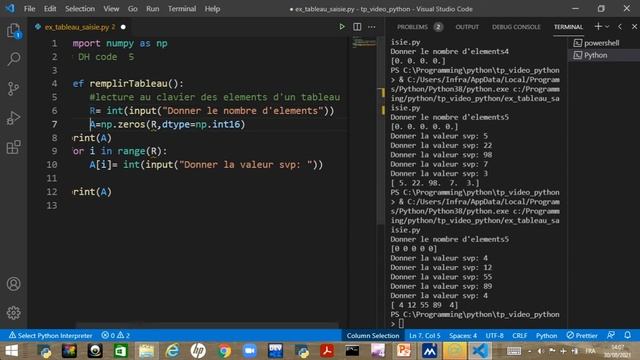Open PowerPoint from the taskbar
640x360 pixels.
pos(404,351)
